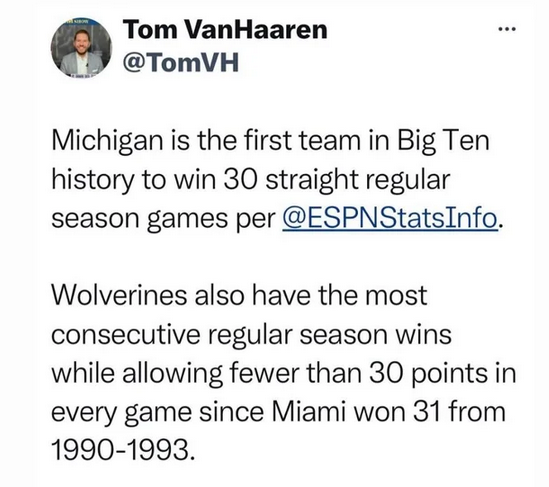Click the words 'Big Ten' in the tweet

pyautogui.click(x=443, y=141)
